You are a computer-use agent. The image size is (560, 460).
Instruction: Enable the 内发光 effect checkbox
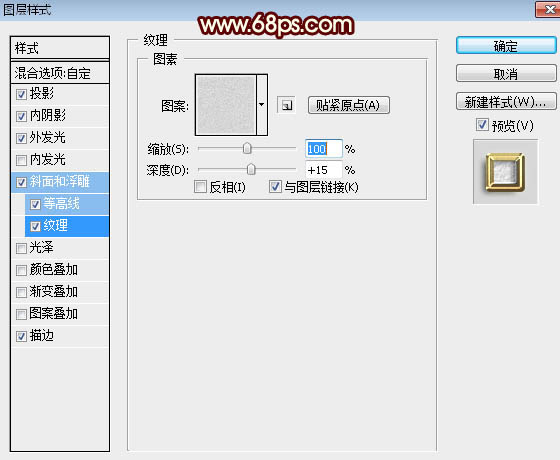tap(21, 160)
